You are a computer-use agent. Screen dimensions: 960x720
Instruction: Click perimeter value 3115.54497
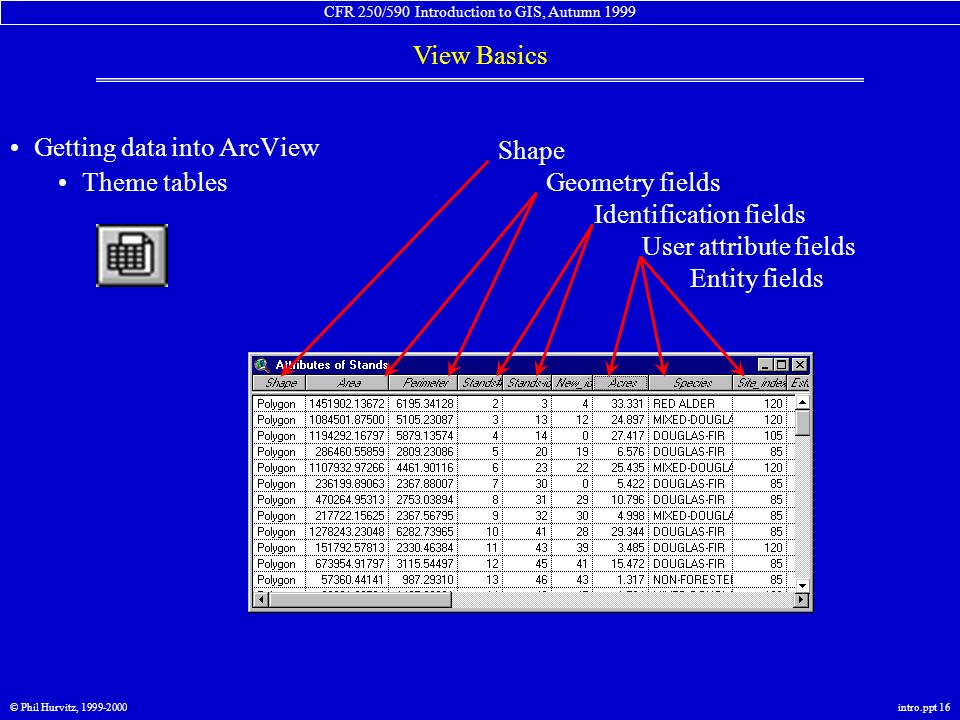[424, 564]
